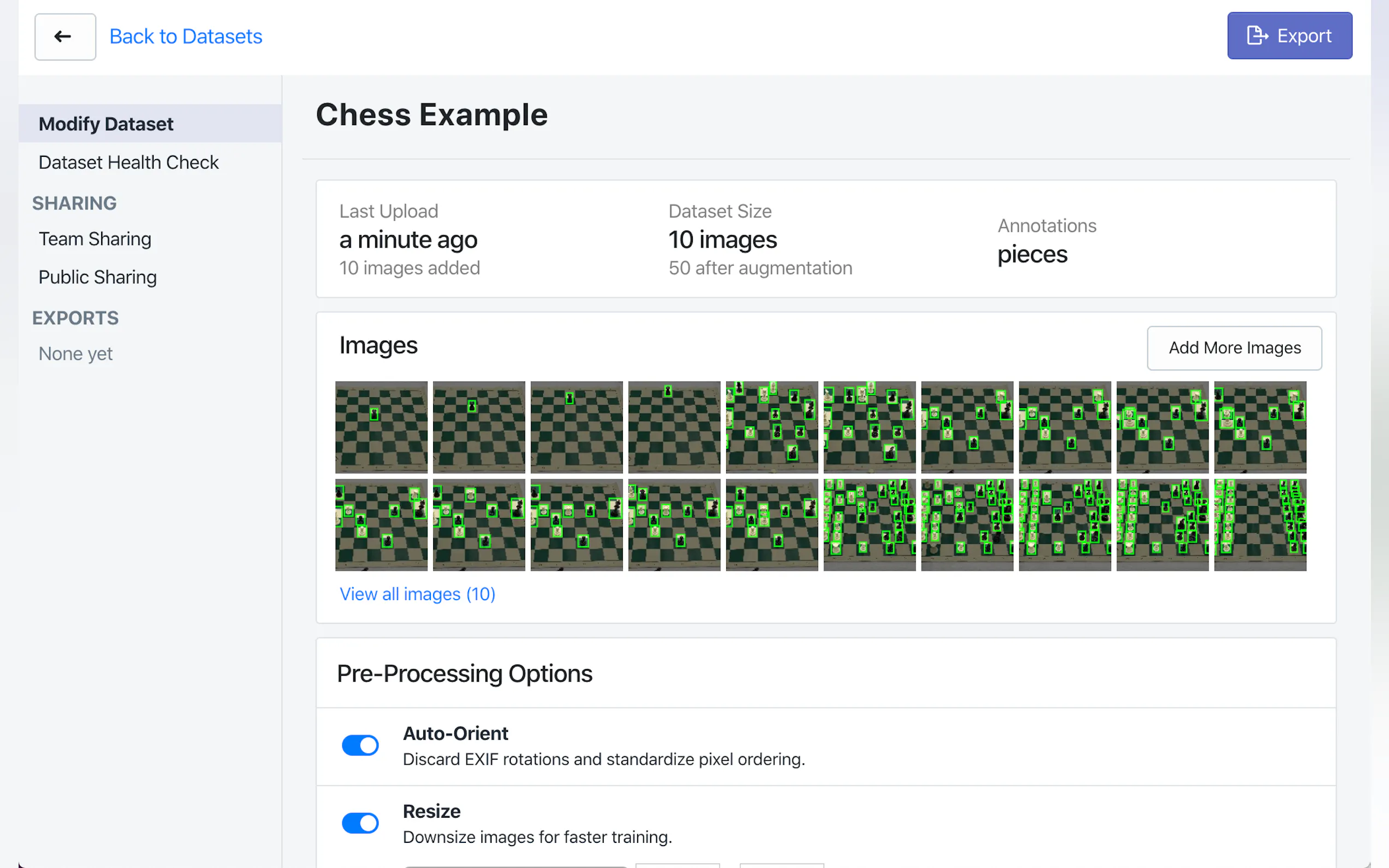
Task: Open the Modify Dataset section
Action: (106, 124)
